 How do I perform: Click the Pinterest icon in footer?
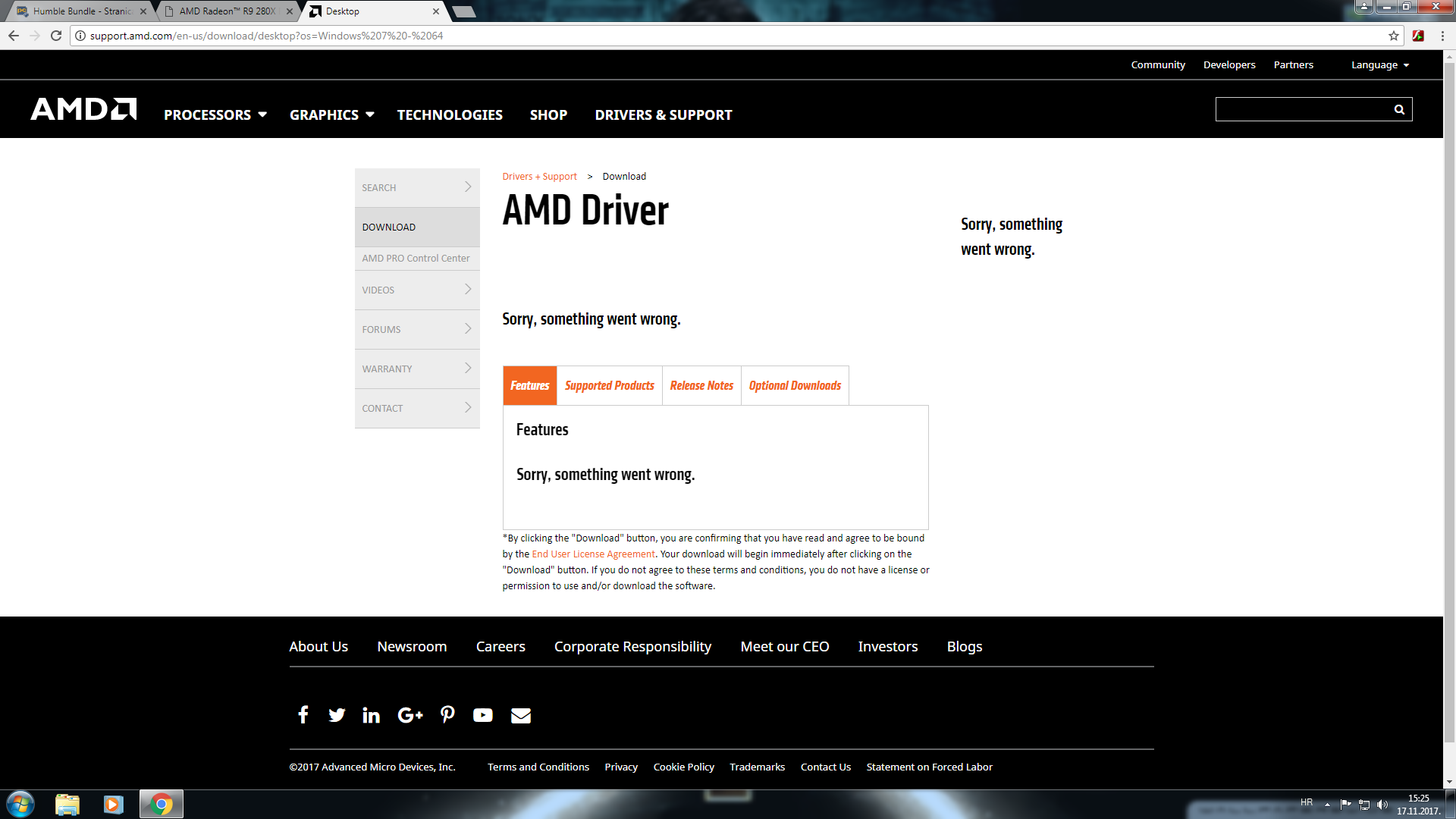point(447,715)
